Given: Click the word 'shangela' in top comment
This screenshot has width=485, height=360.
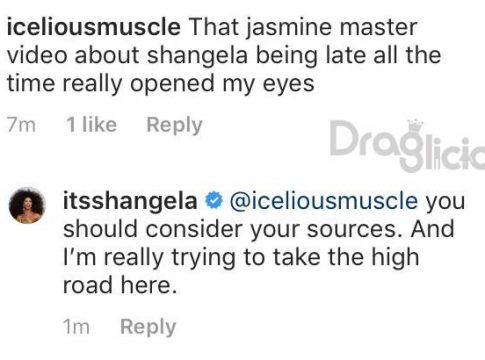Looking at the screenshot, I should 197,56.
